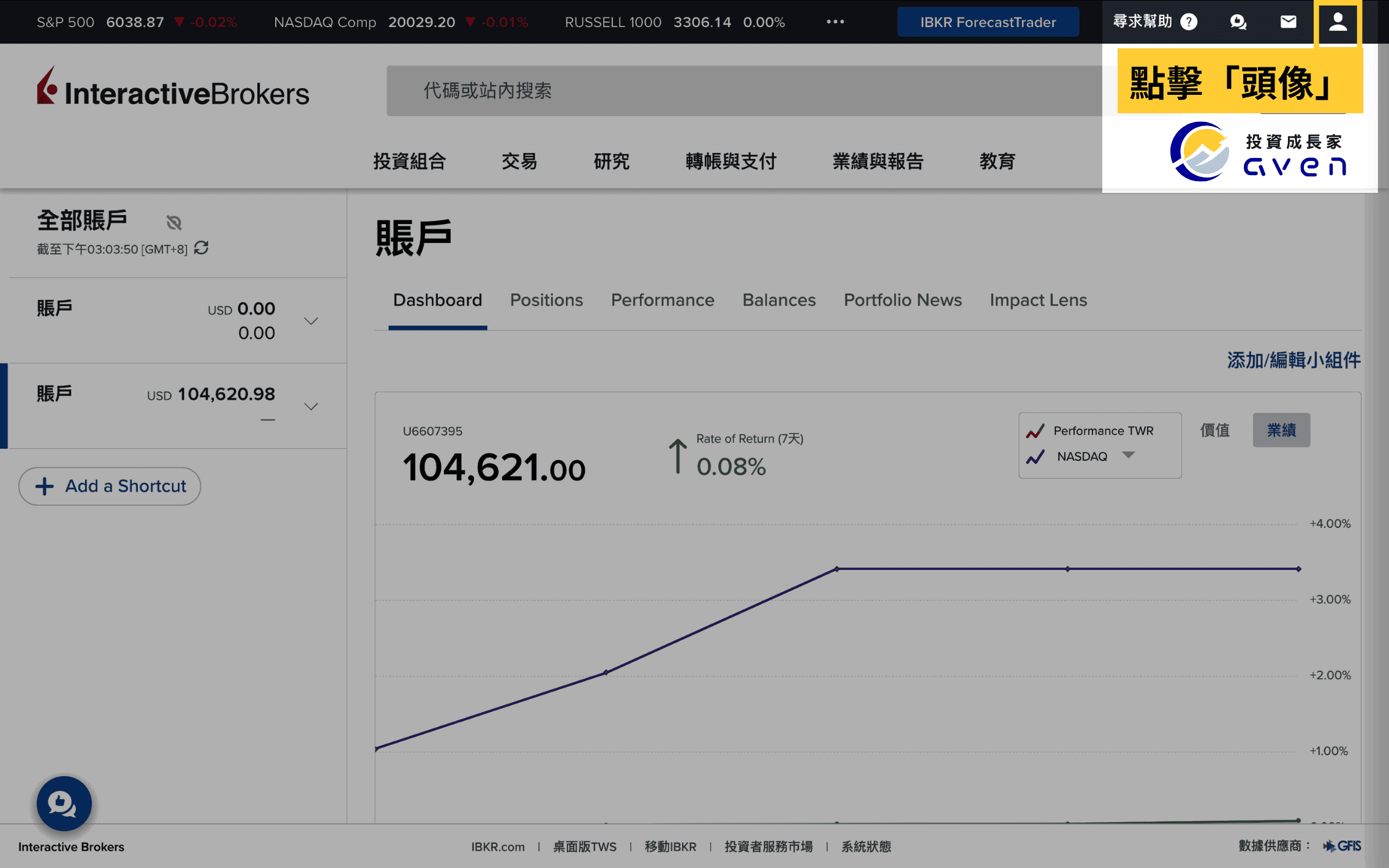
Task: Switch chart to 業績 view
Action: [1281, 430]
